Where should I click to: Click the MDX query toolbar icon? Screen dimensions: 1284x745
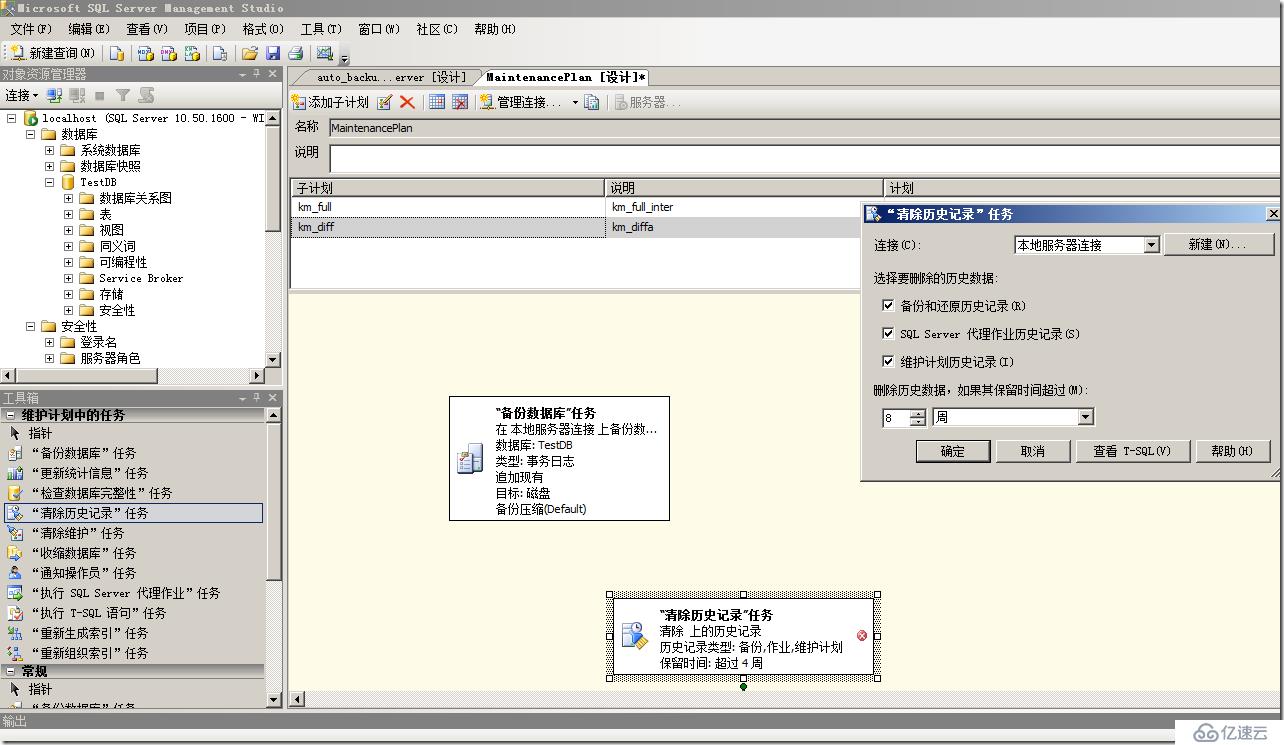pos(146,53)
